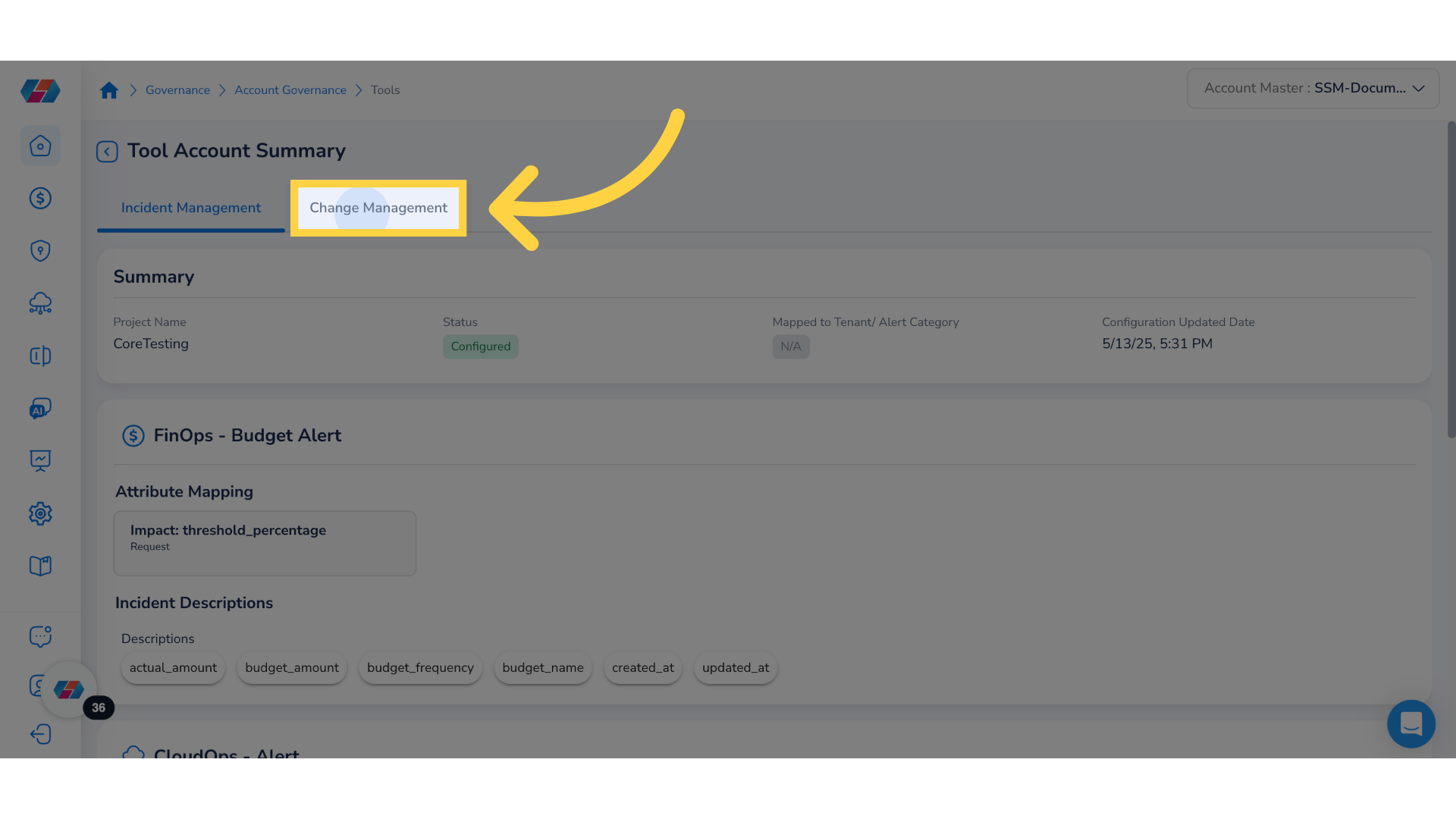Viewport: 1456px width, 819px height.
Task: Click the FinOps Budget Alert dollar icon
Action: tap(133, 435)
